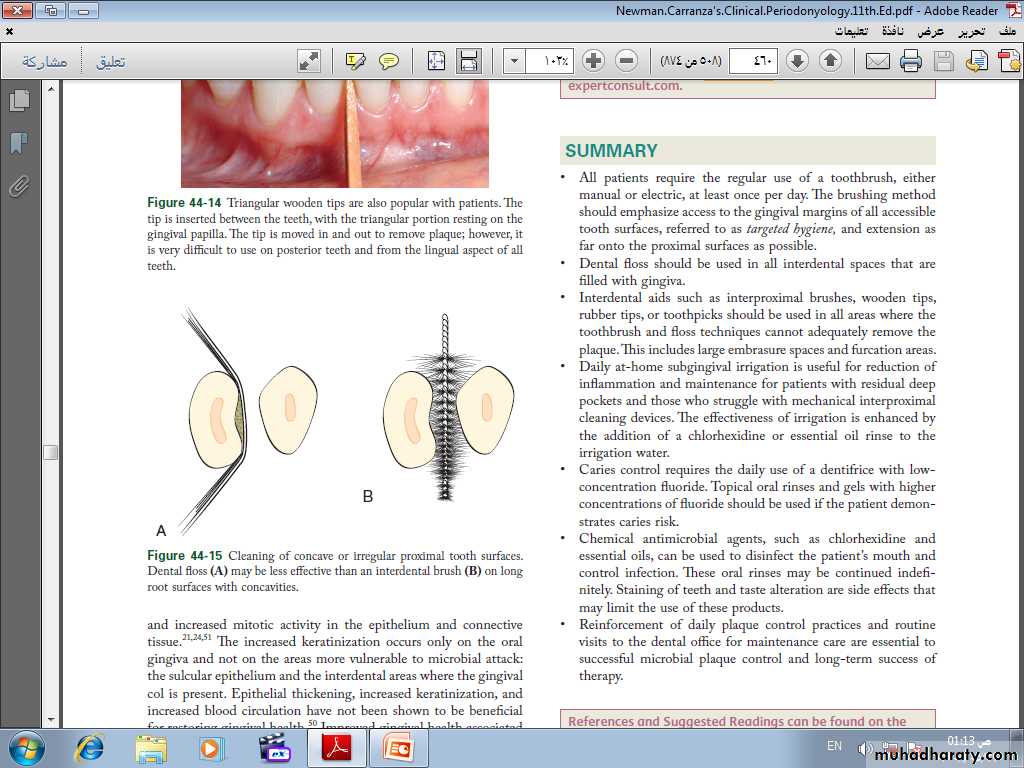Open the page thumbnails panel

pos(18,101)
